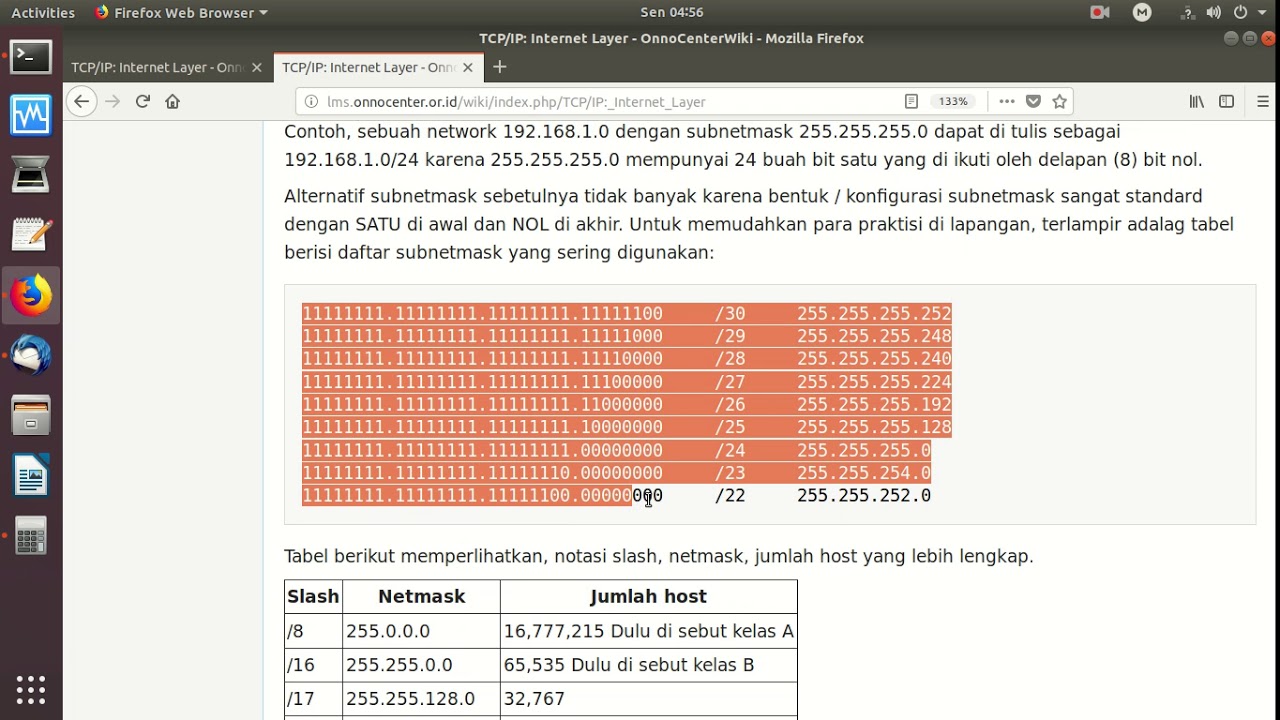Launch System Monitor from the dock

[x=31, y=117]
